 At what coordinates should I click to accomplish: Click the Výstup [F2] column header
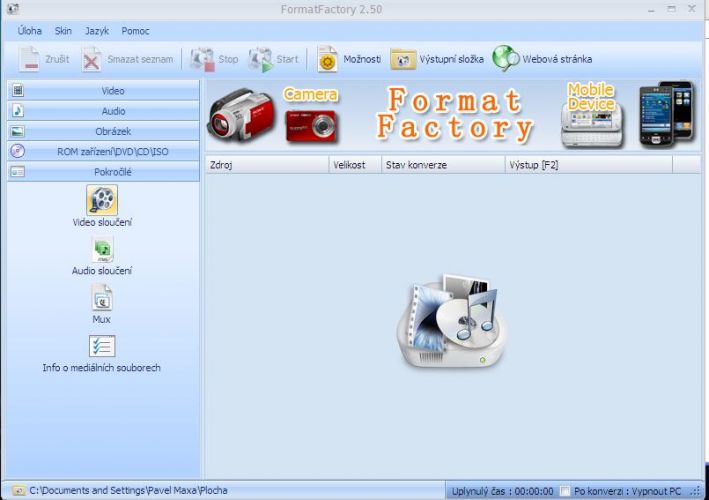[589, 165]
